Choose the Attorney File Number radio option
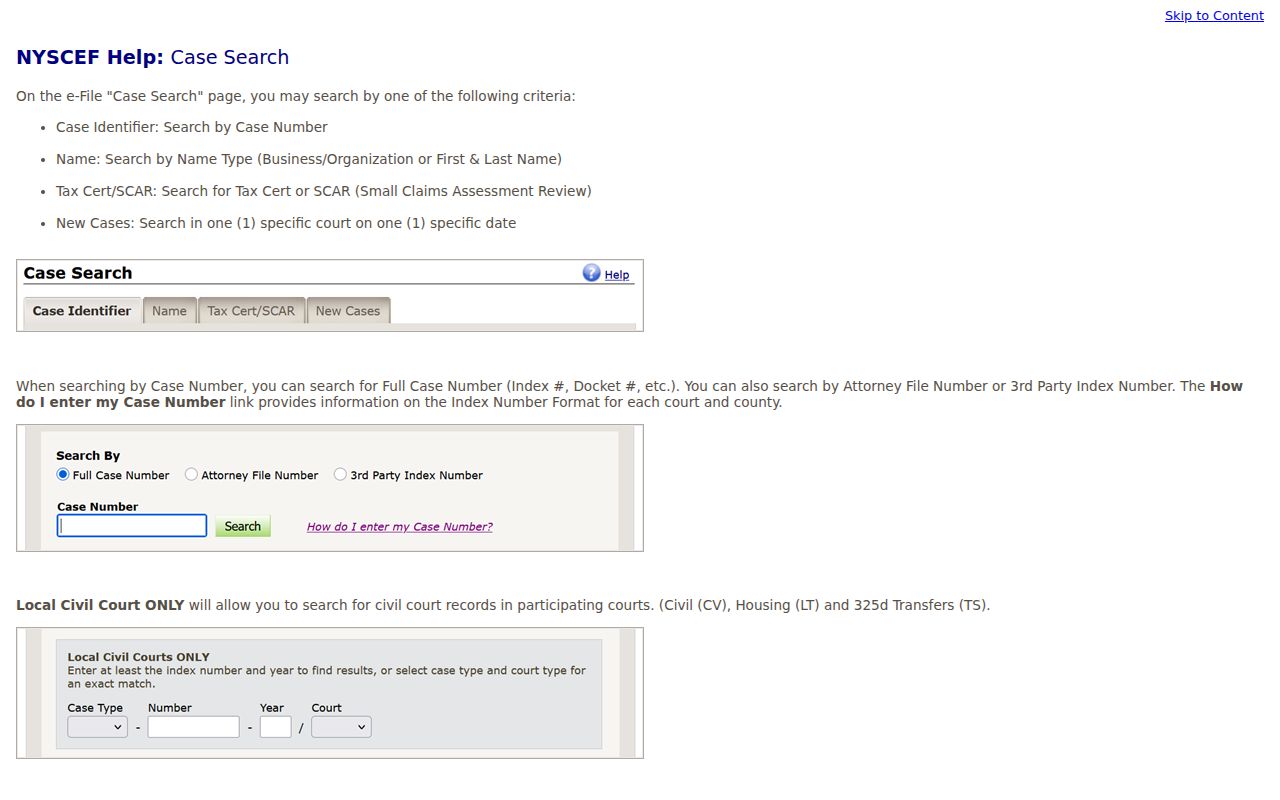This screenshot has height=800, width=1280. (191, 475)
